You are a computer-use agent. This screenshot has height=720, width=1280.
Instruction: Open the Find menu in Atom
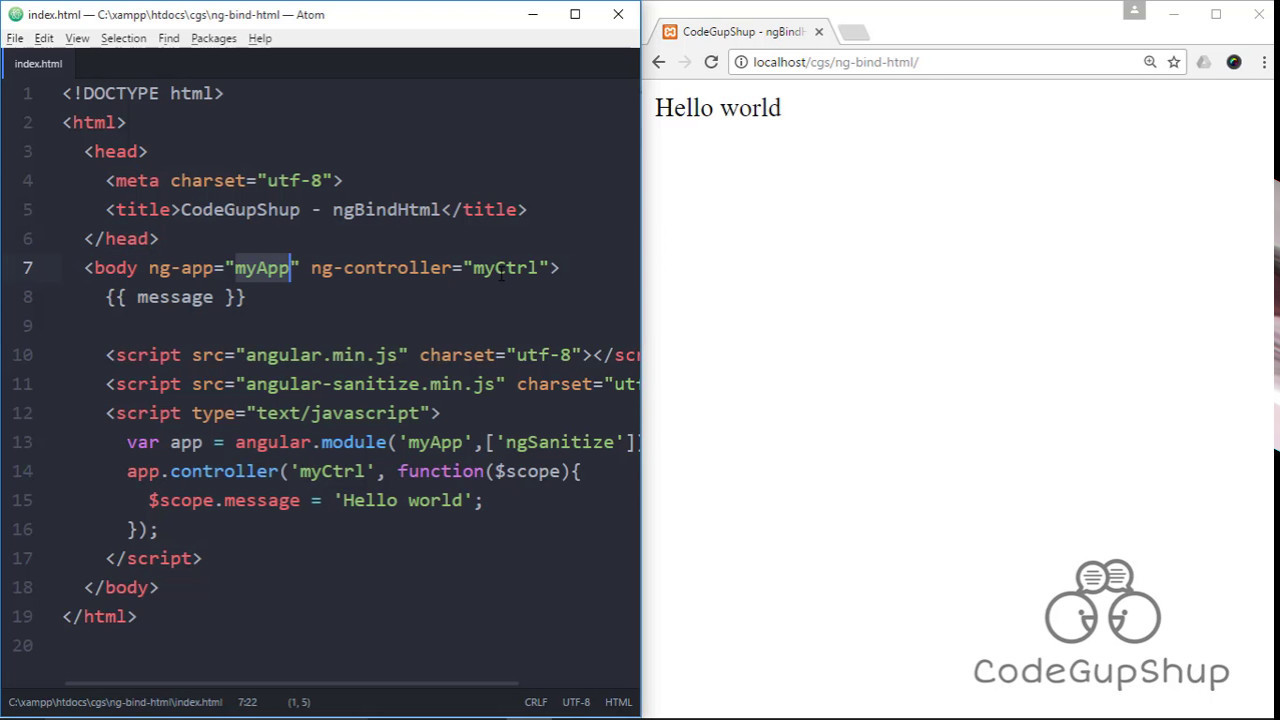(169, 38)
